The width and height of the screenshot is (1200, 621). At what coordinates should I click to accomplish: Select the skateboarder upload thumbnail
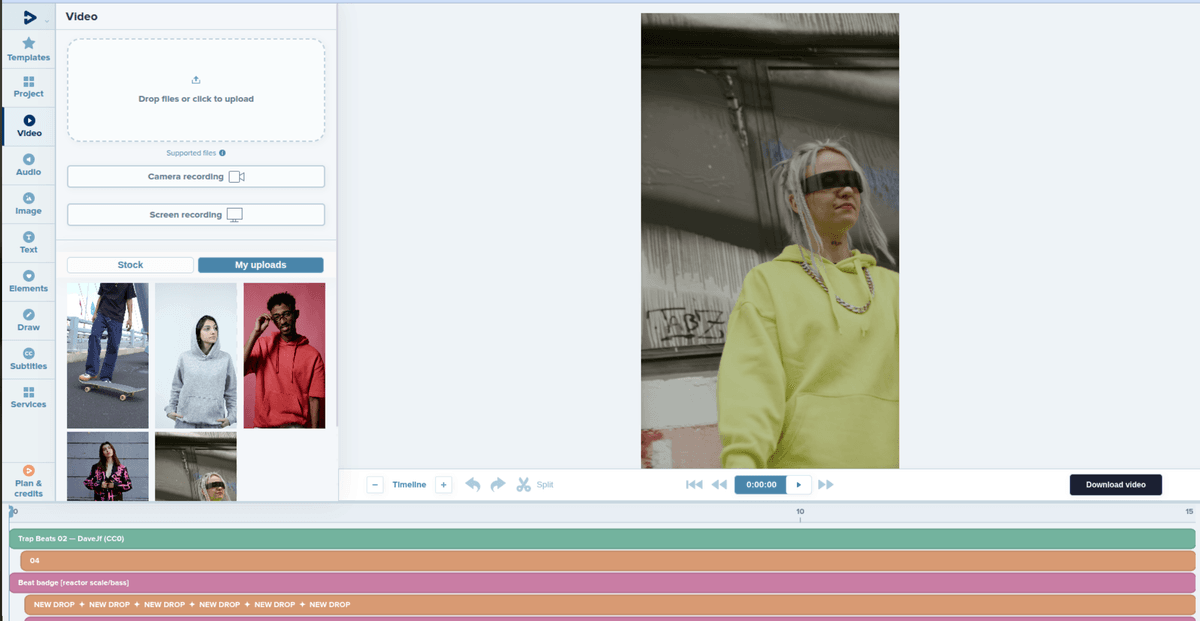point(108,355)
